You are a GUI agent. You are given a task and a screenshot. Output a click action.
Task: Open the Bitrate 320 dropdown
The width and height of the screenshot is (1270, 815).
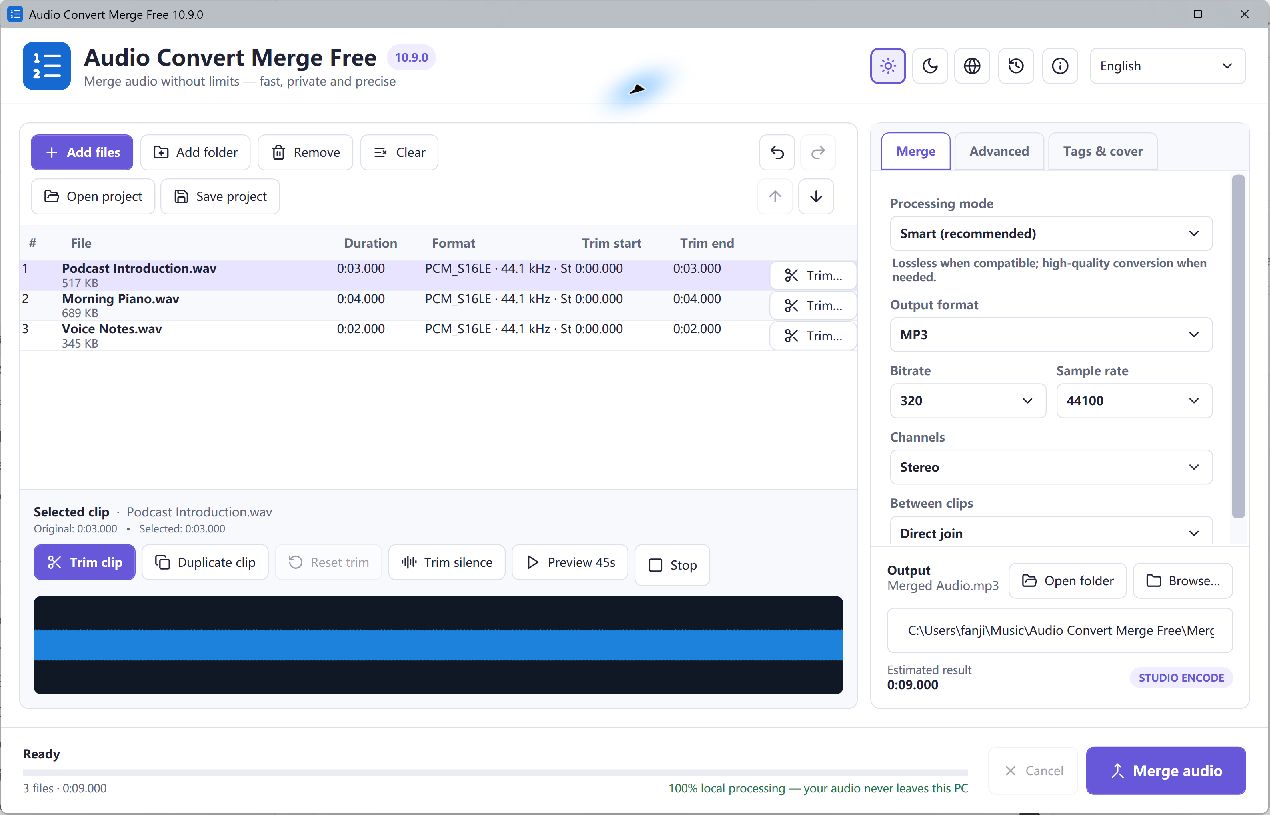(968, 400)
